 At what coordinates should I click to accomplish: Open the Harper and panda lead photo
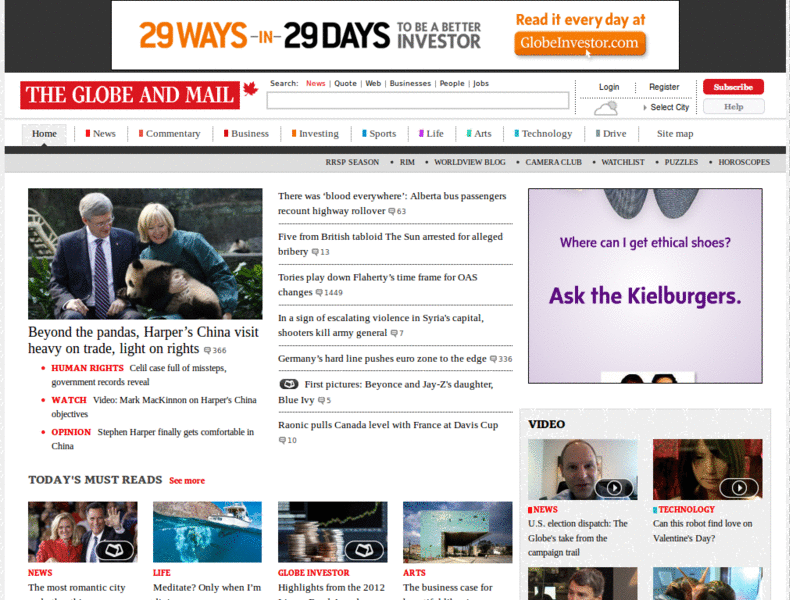pos(145,254)
